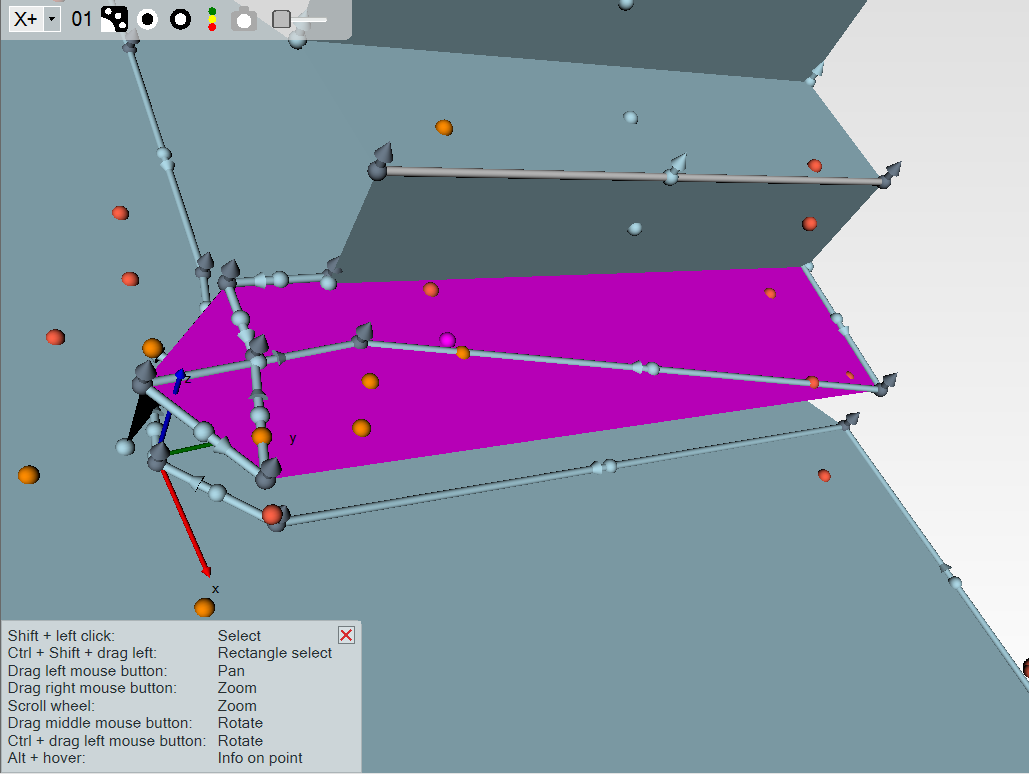Click the square slider handle in the toolbar
Screen dimensions: 1029x775
(x=281, y=19)
